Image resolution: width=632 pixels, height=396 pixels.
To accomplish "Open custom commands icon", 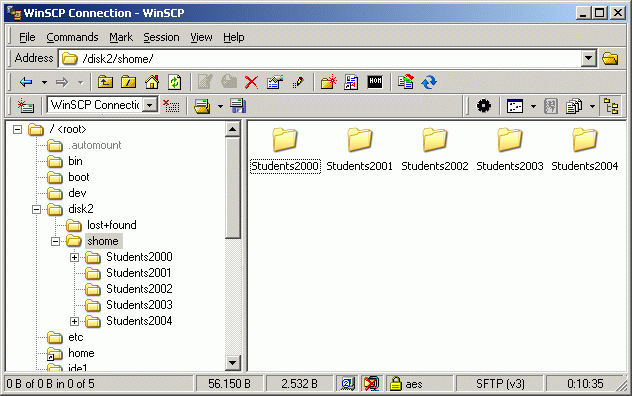I will [x=351, y=82].
